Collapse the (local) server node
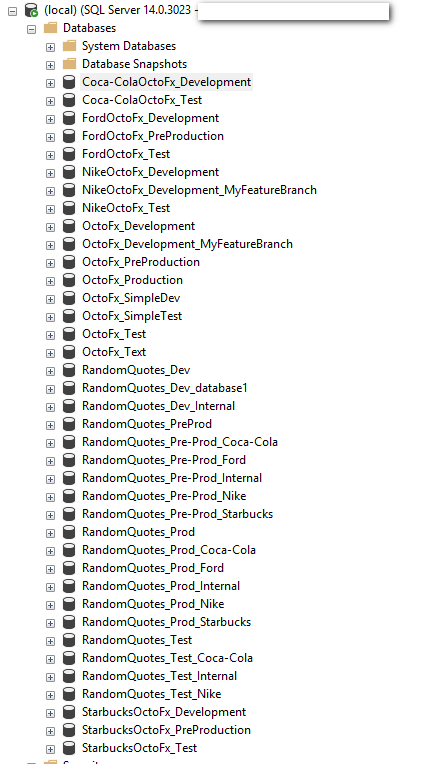The height and width of the screenshot is (764, 429). [13, 10]
